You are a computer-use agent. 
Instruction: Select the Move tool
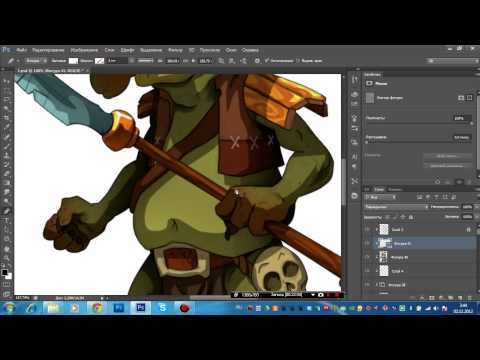click(x=6, y=81)
